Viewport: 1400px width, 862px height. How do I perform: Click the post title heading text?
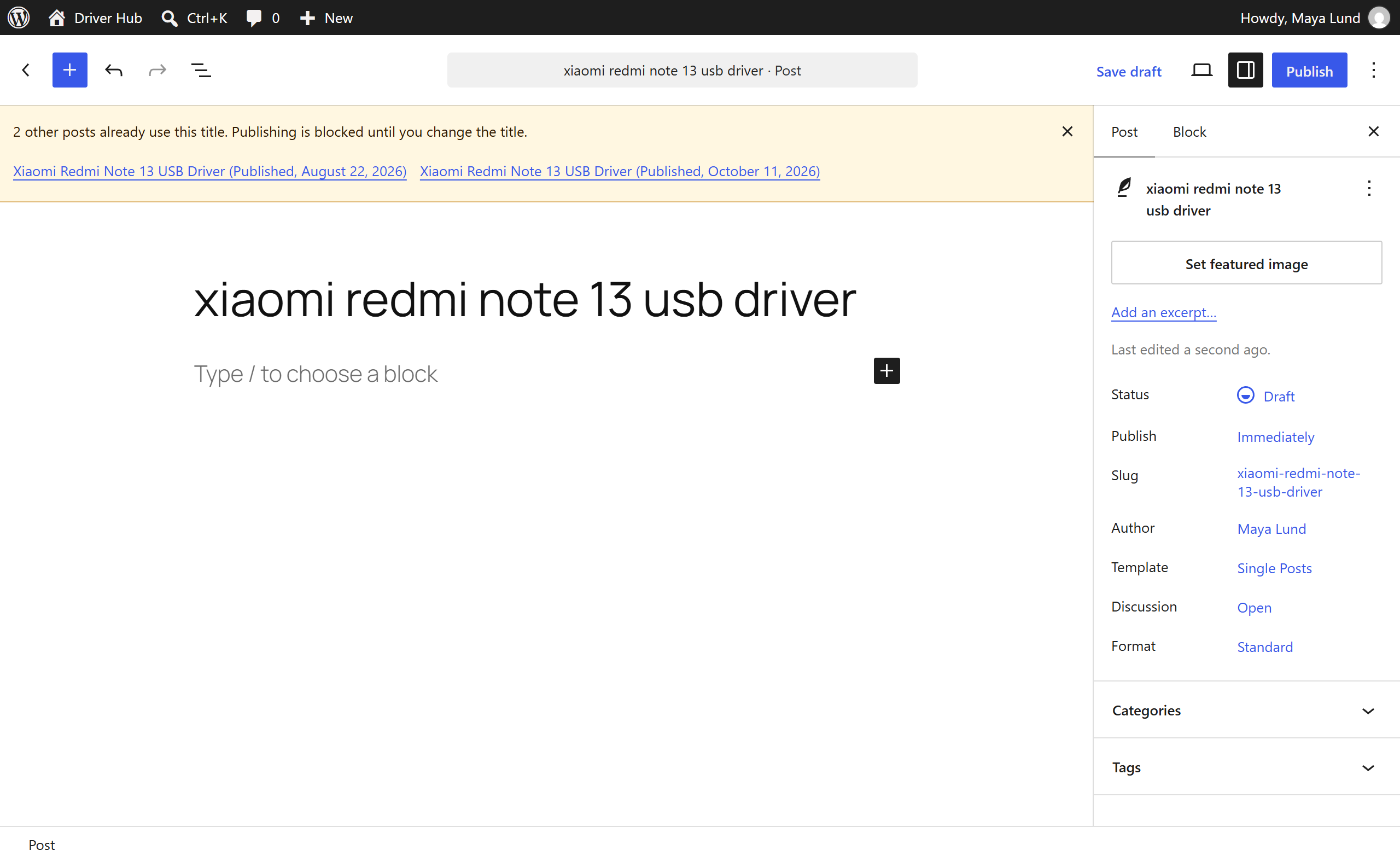pos(525,299)
